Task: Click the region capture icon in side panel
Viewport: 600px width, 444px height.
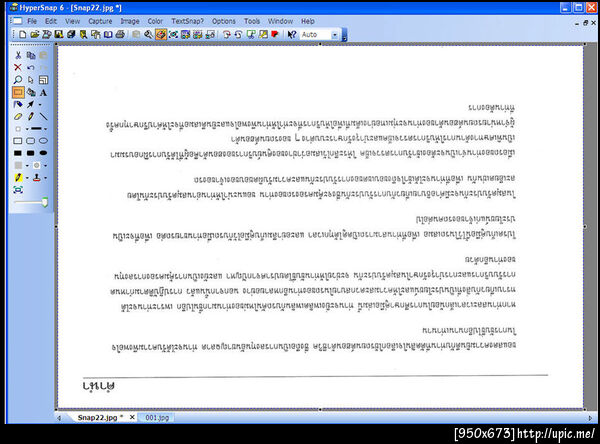Action: (x=18, y=190)
